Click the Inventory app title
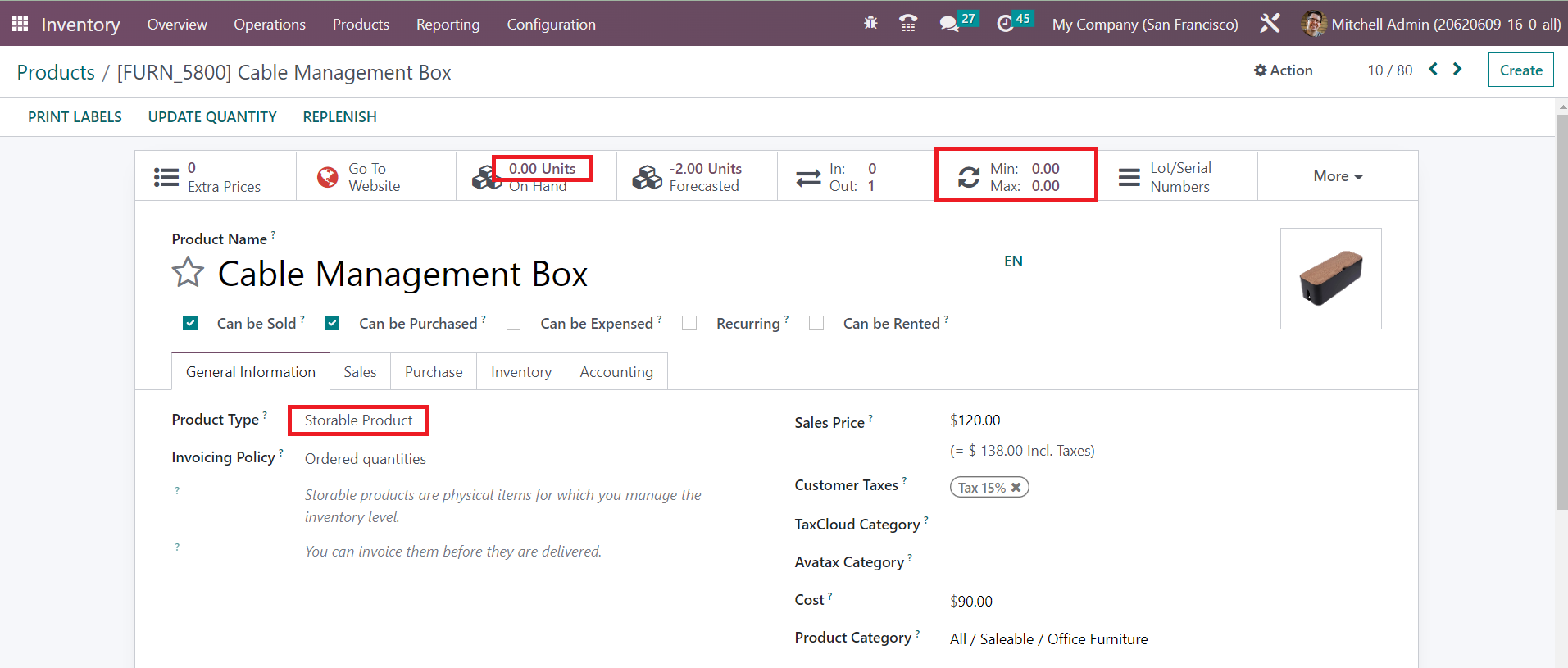The height and width of the screenshot is (668, 1568). tap(80, 25)
